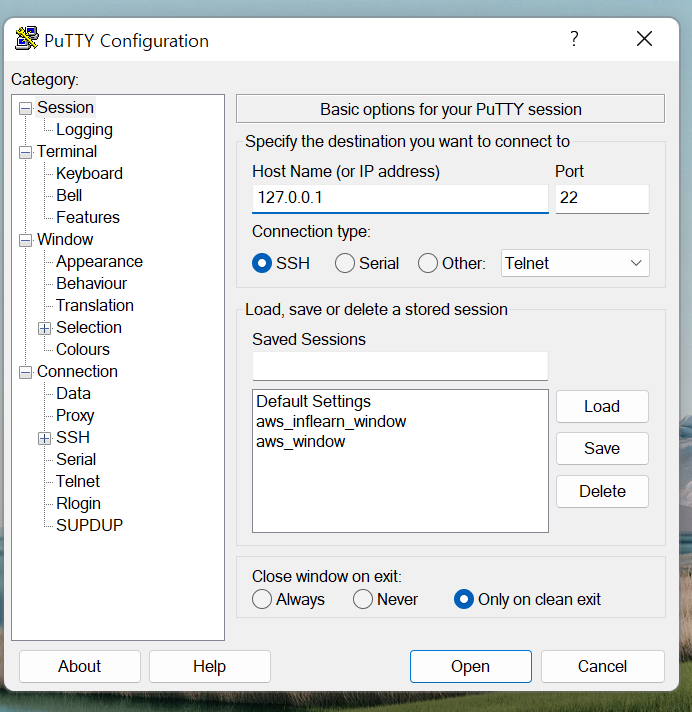Click the Saved Sessions name field

[400, 366]
